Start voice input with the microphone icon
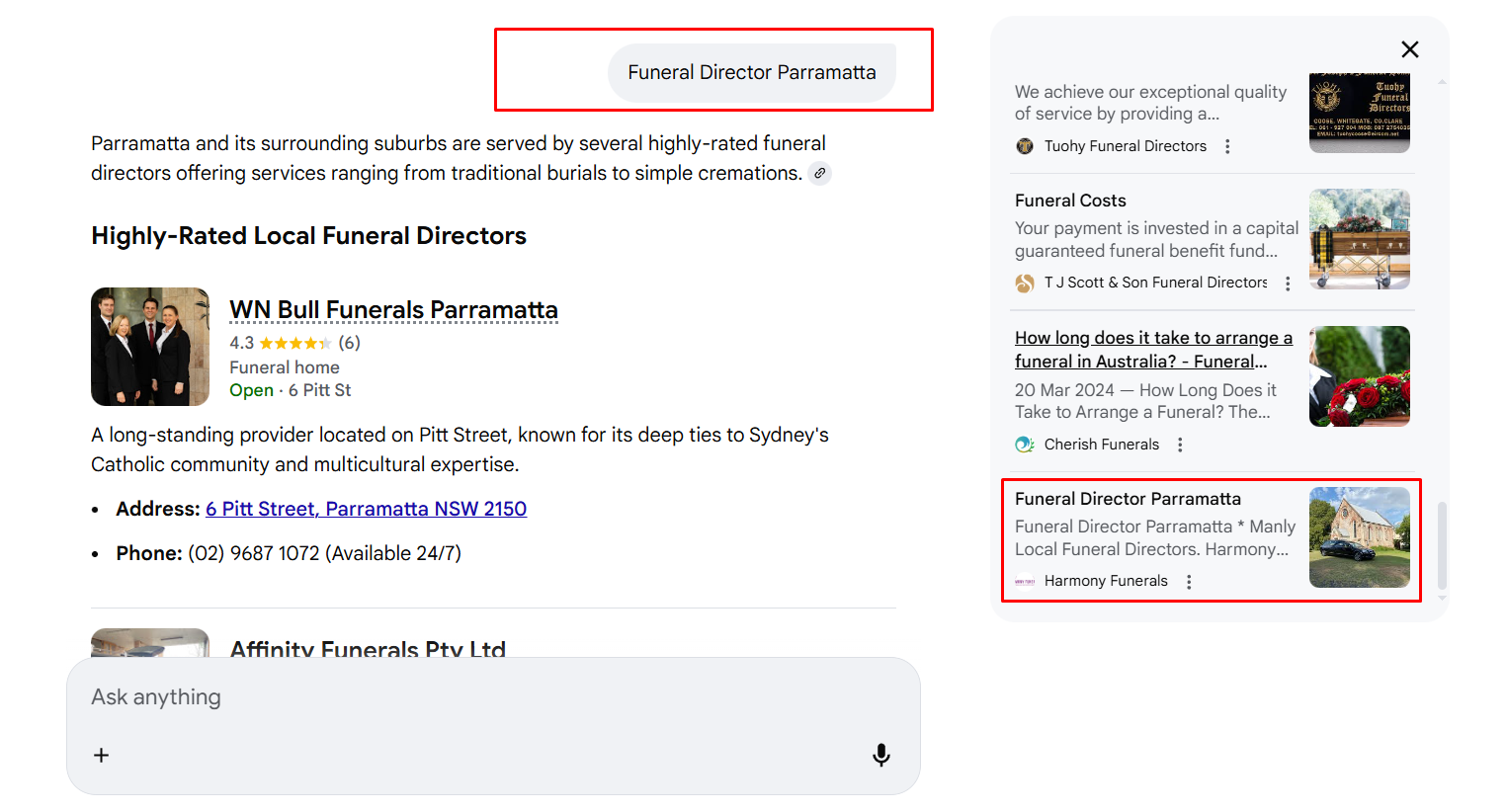Viewport: 1507px width, 812px height. pyautogui.click(x=881, y=755)
